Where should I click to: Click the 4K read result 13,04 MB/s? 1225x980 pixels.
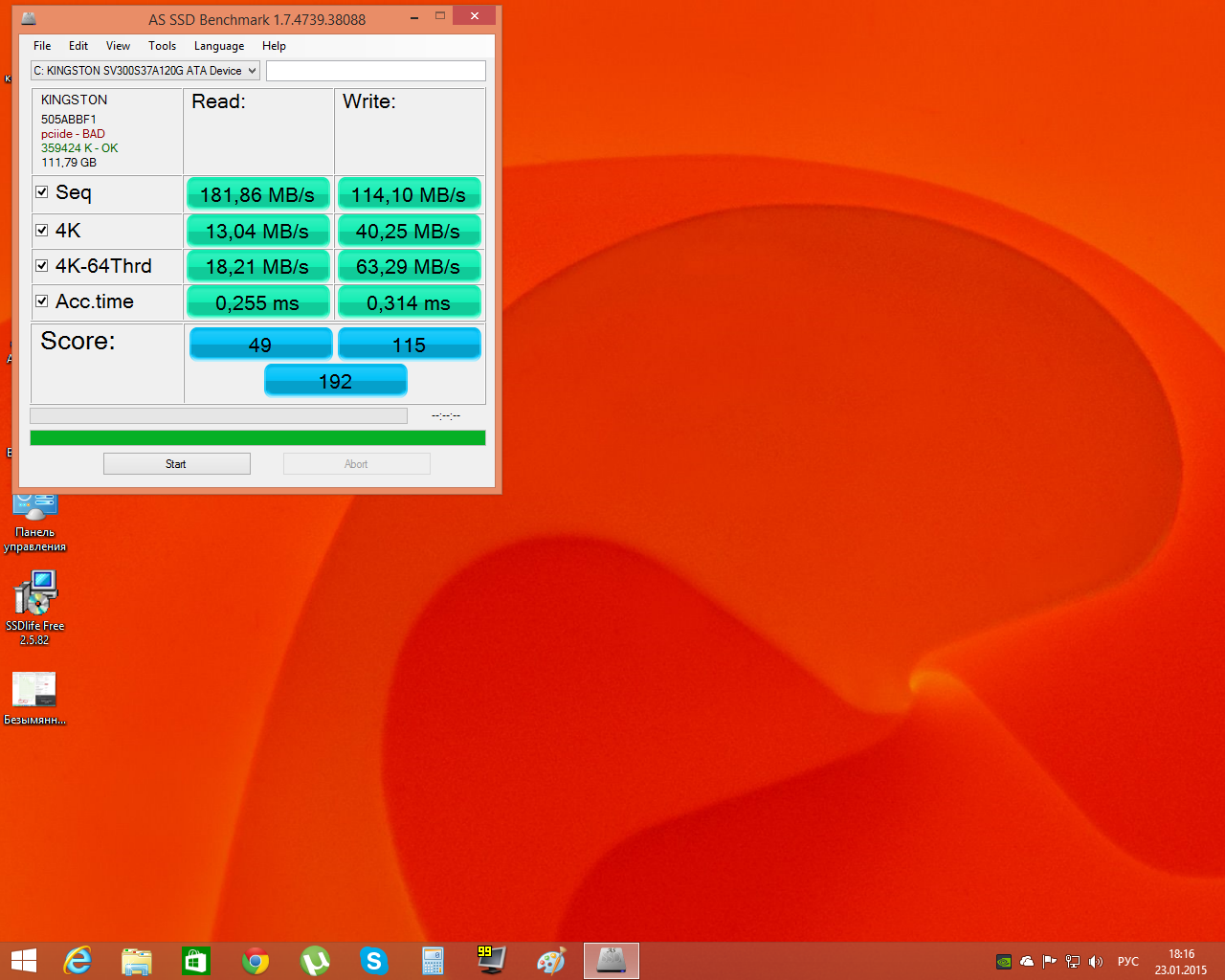[x=258, y=231]
